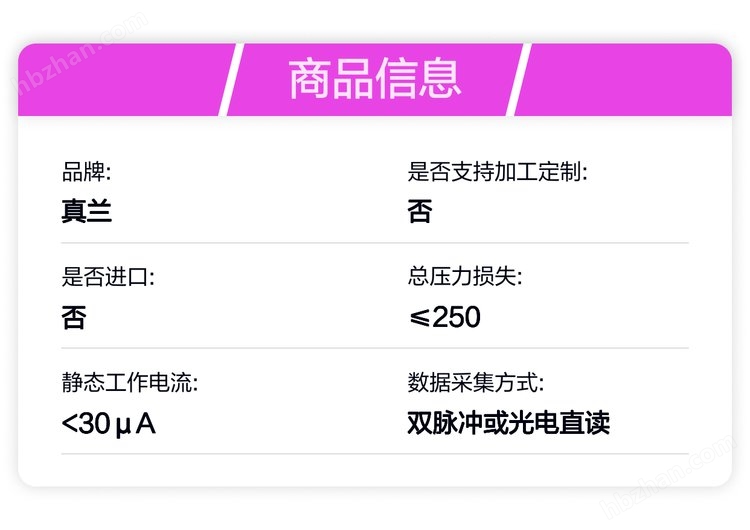
Task: Click the 静态工作电流: label
Action: click(x=130, y=383)
